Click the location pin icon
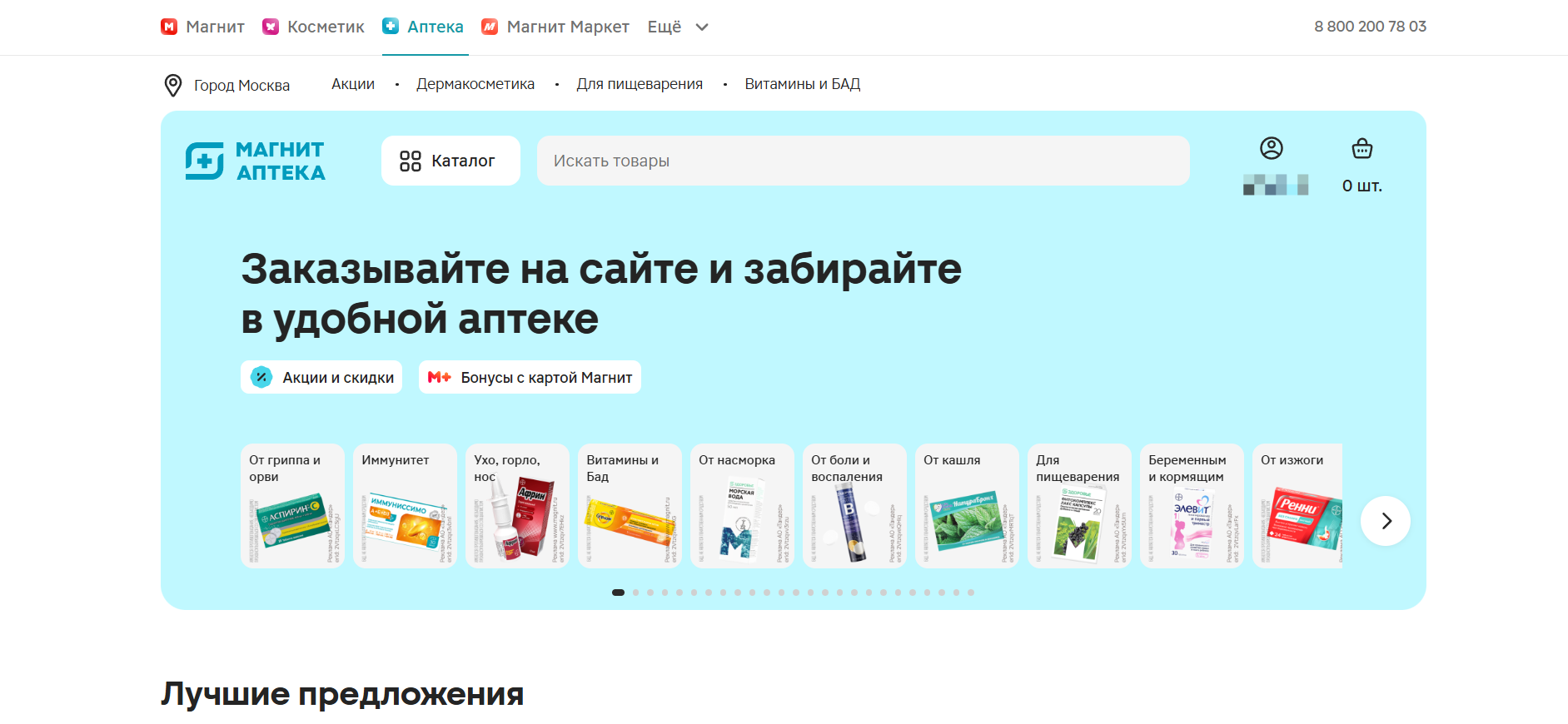Screen dimensions: 1568x724 pyautogui.click(x=173, y=85)
